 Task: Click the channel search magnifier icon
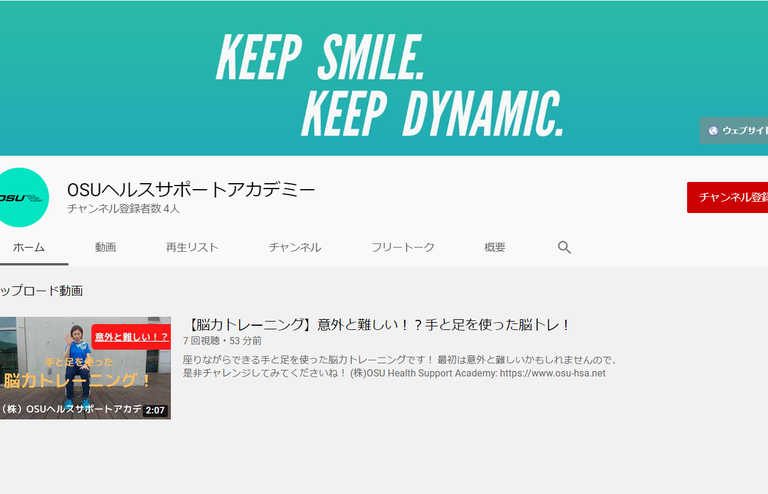pos(564,247)
